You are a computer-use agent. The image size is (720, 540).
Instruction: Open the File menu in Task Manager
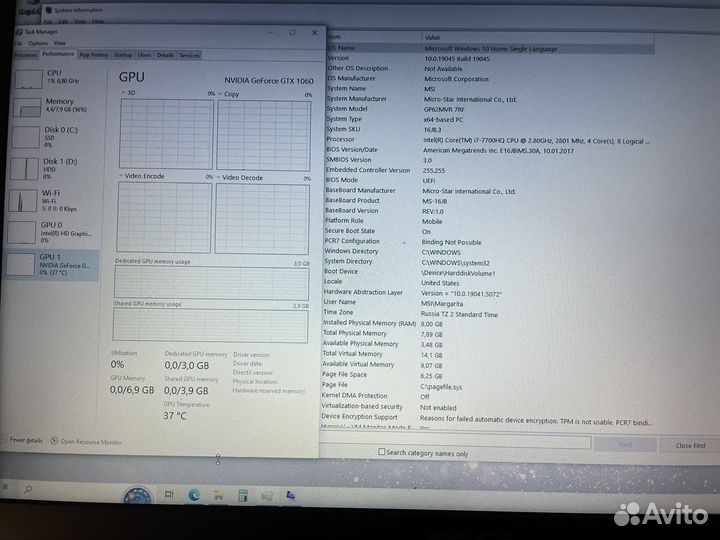click(x=18, y=43)
